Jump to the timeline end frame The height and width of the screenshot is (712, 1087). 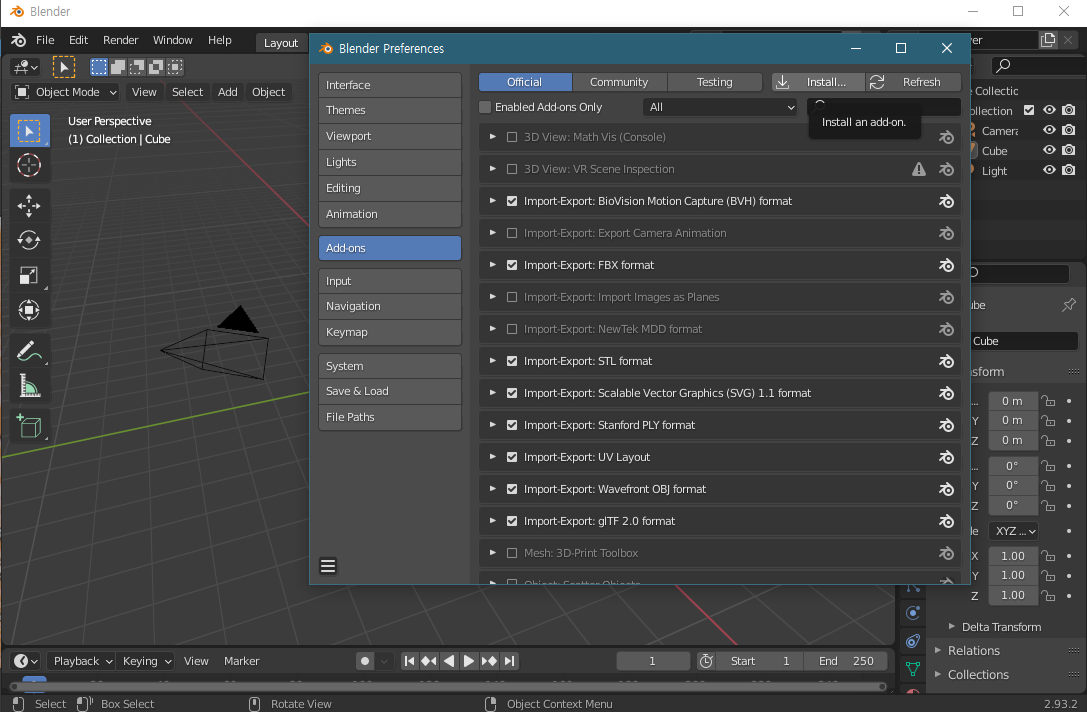(x=510, y=661)
